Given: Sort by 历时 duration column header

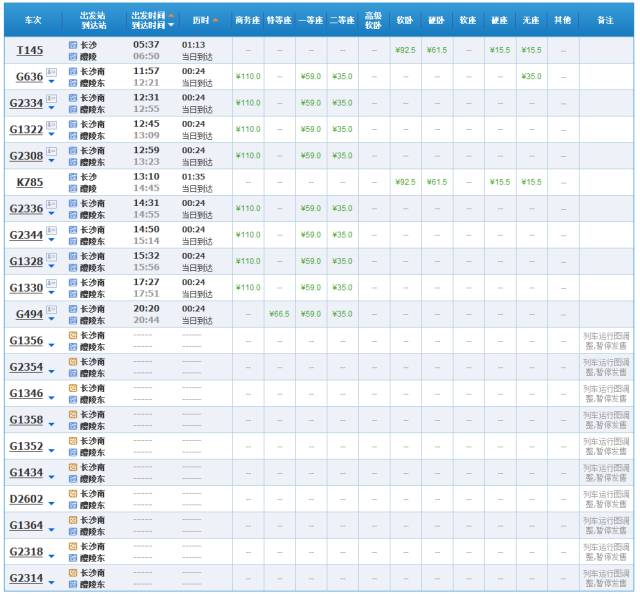Looking at the screenshot, I should [x=200, y=20].
